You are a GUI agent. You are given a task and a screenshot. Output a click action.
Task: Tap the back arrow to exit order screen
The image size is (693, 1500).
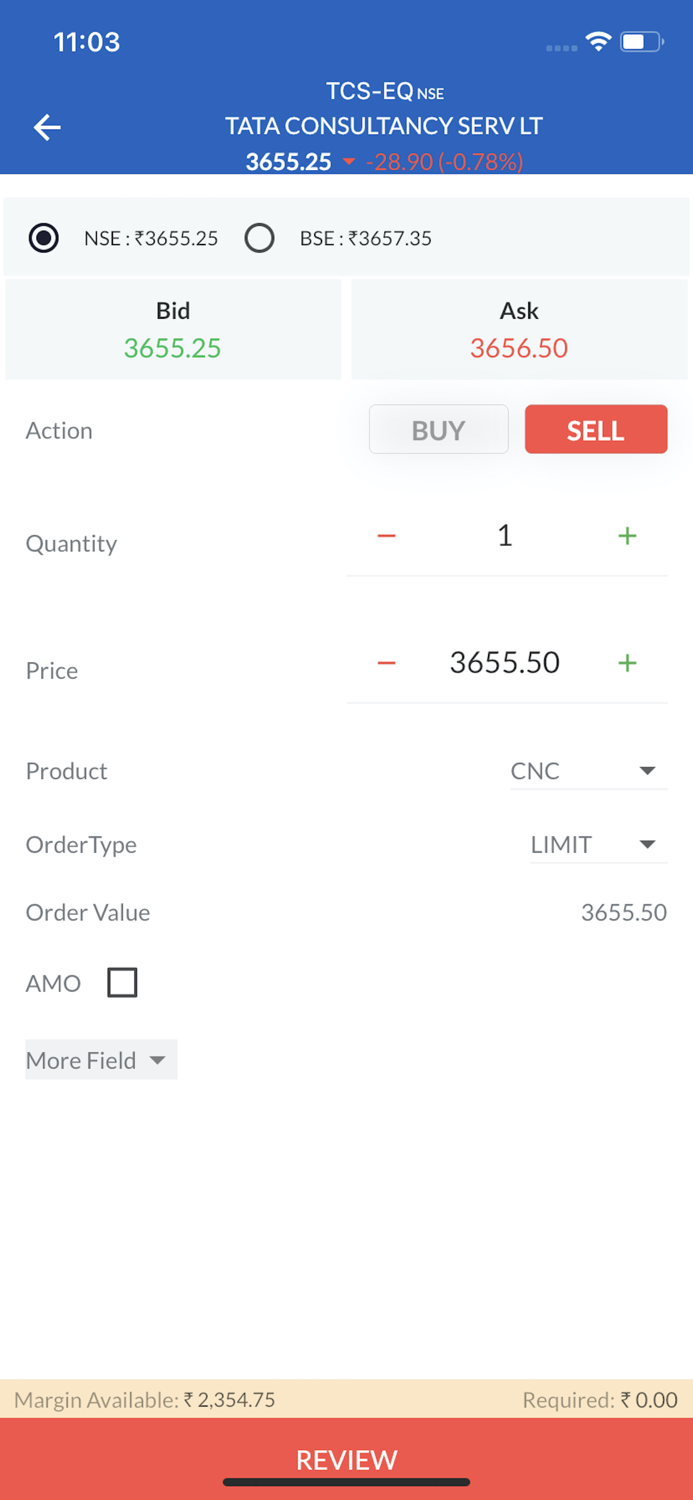[46, 127]
